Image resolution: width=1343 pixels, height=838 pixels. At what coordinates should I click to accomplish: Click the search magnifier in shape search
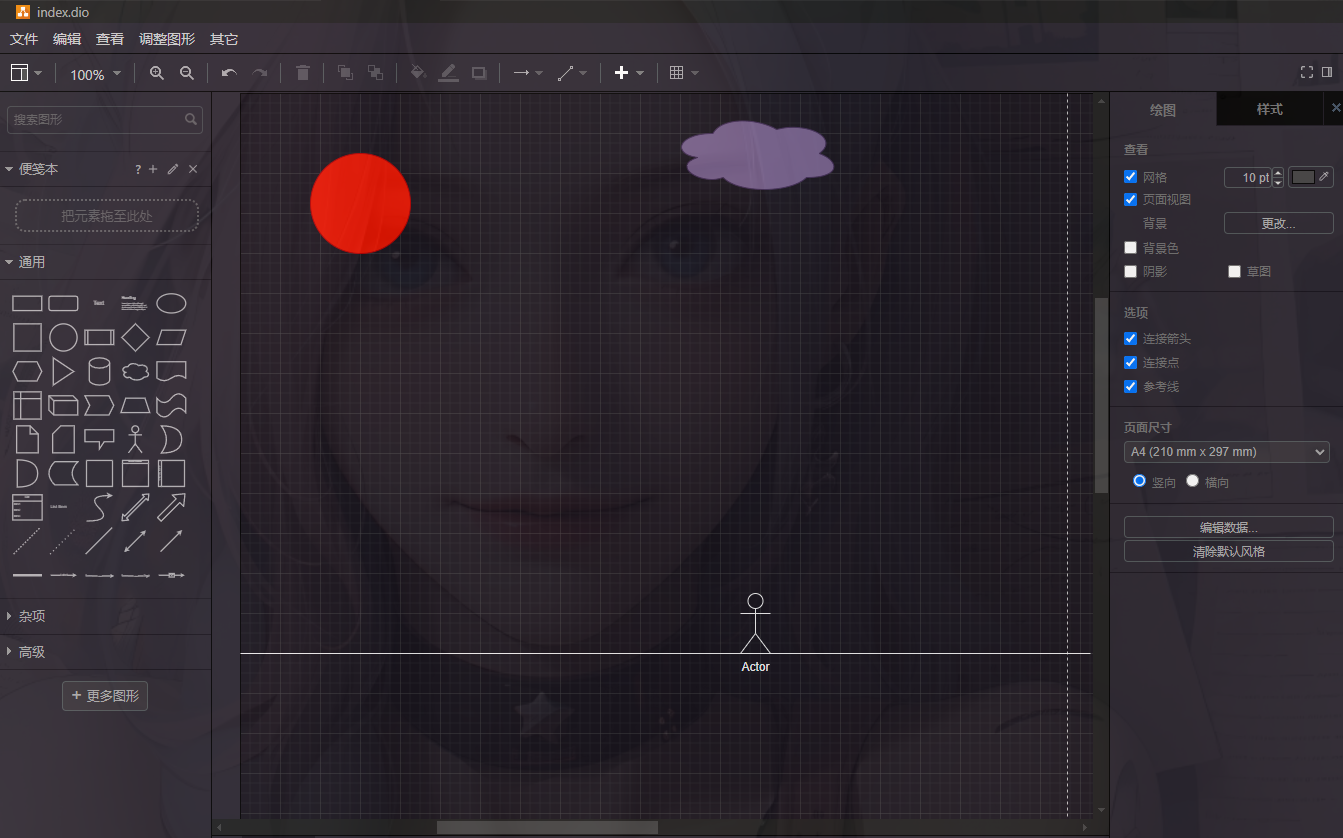coord(191,119)
